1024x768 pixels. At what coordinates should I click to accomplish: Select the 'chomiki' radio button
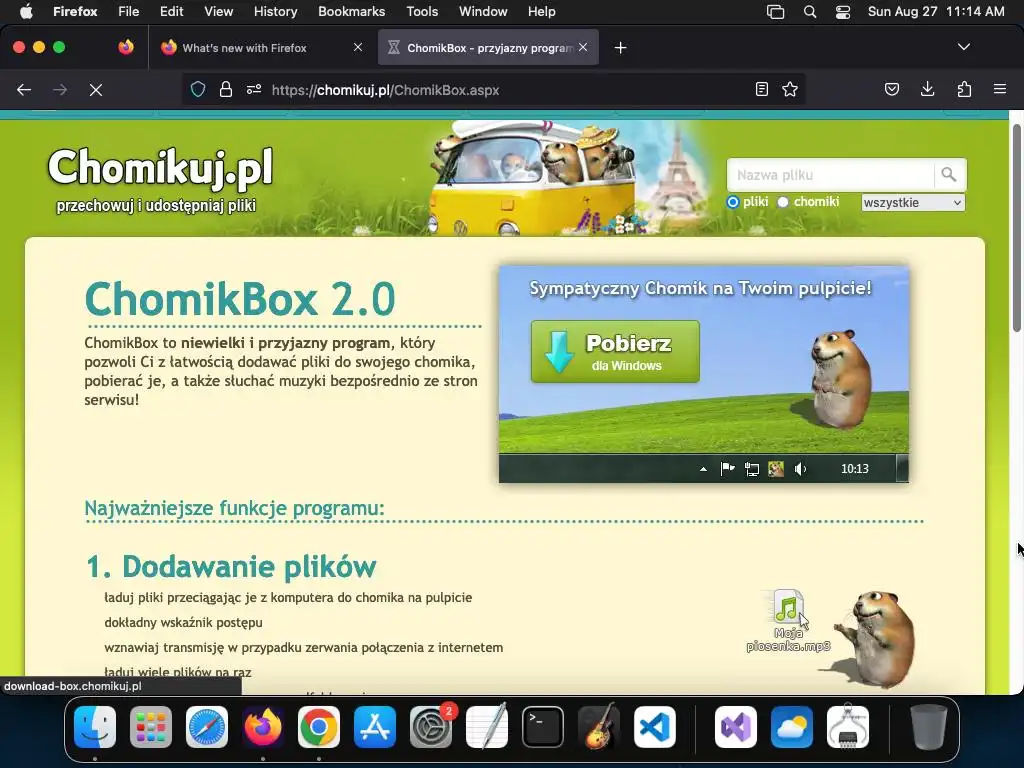click(783, 202)
